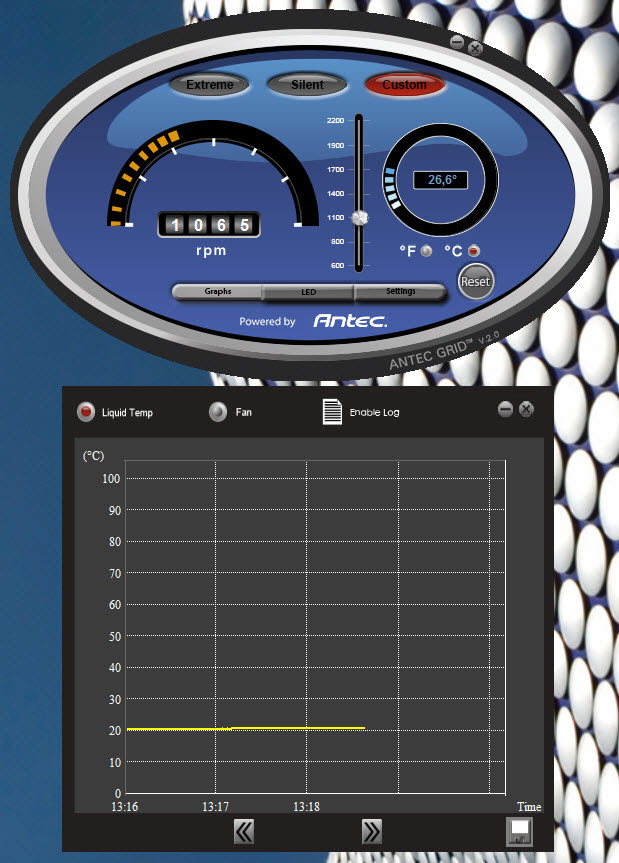This screenshot has height=863, width=619.
Task: Select the Silent fan mode
Action: 307,85
